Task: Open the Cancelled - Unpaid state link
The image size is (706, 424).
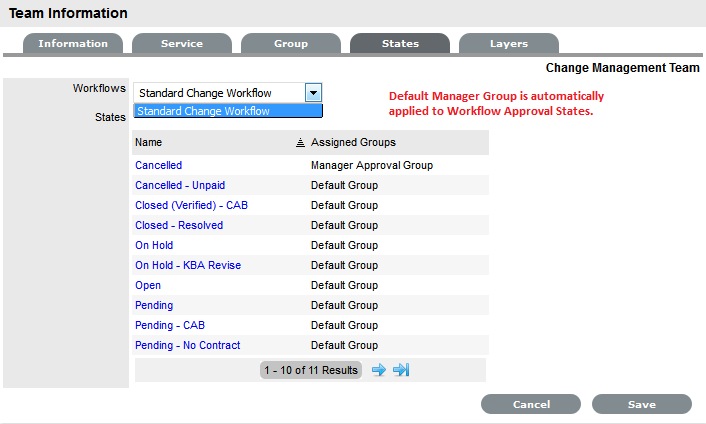Action: click(180, 185)
